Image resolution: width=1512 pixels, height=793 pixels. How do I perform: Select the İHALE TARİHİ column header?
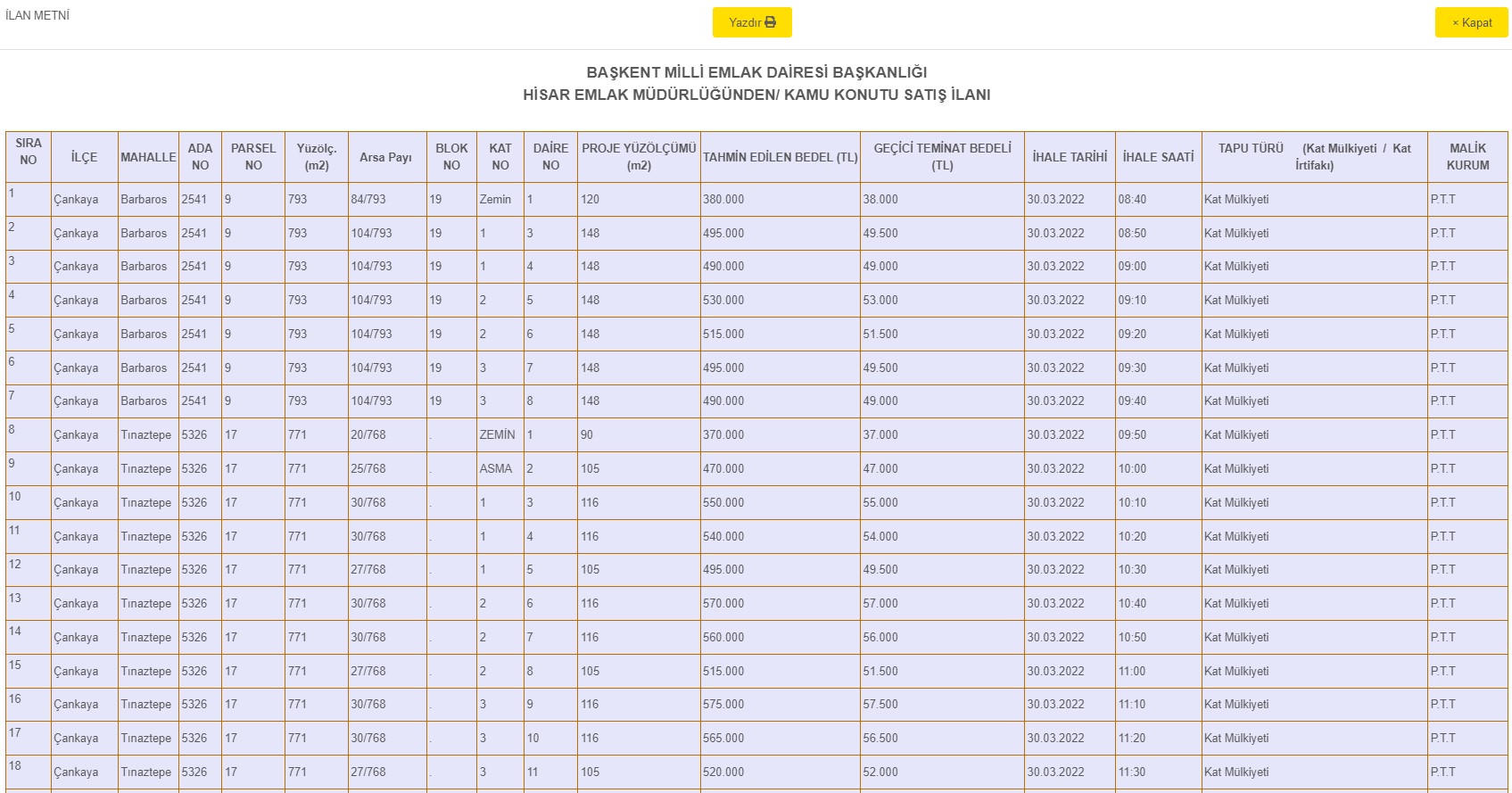(x=1070, y=157)
